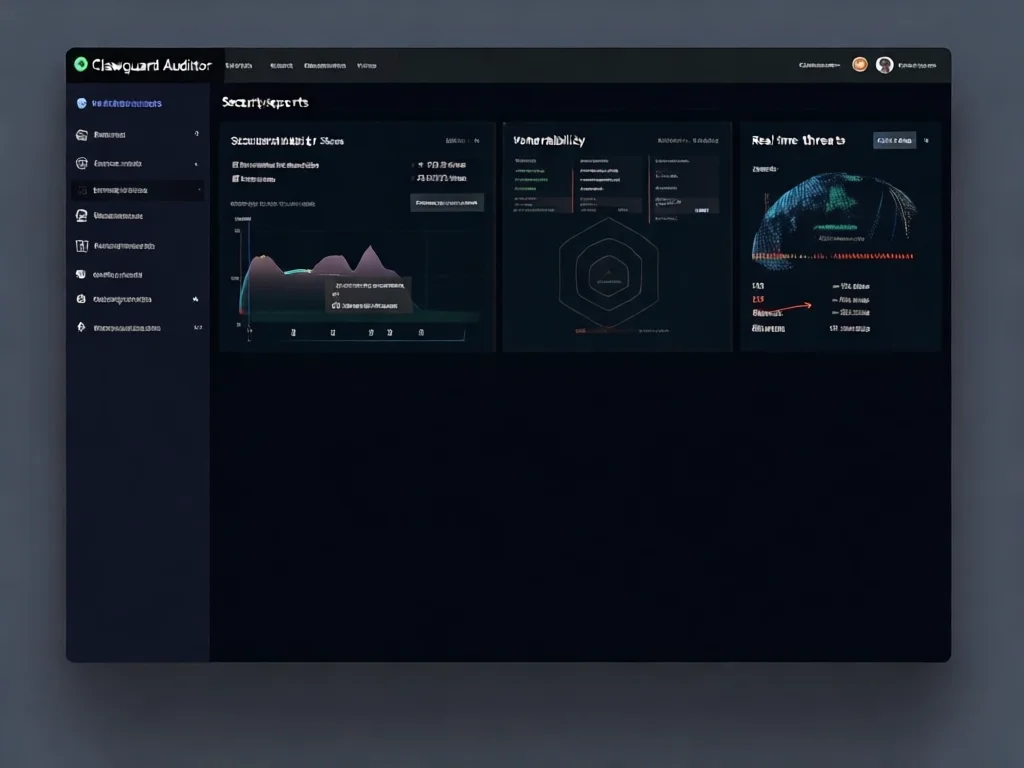Click the blue icon of the highlighted first sidebar item
The width and height of the screenshot is (1024, 768).
click(82, 103)
